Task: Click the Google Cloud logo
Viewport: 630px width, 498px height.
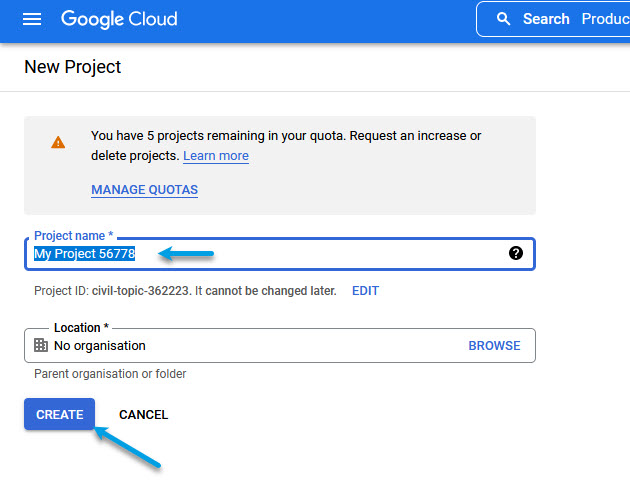Action: [x=119, y=19]
